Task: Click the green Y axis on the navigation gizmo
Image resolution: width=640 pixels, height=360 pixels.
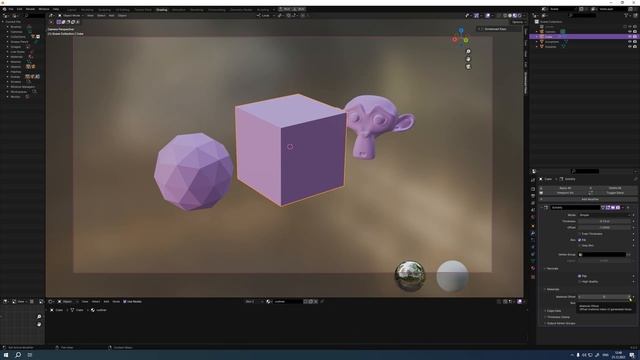Action: (466, 40)
